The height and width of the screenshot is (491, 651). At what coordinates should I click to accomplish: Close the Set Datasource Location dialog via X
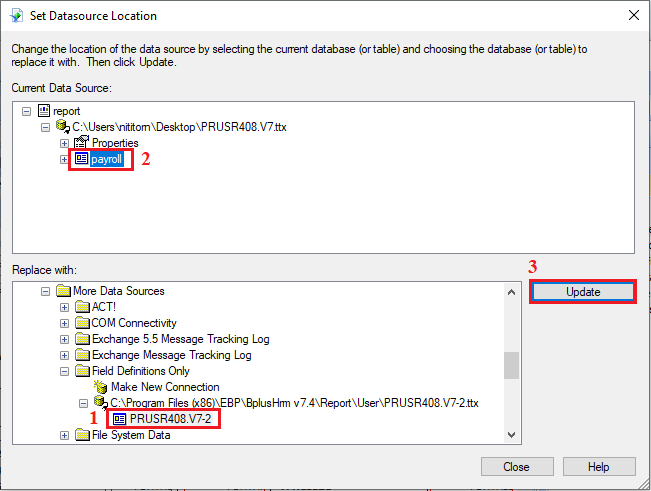633,15
